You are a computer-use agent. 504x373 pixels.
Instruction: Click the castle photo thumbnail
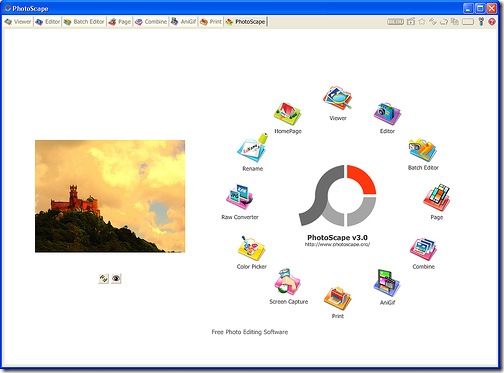coord(110,196)
